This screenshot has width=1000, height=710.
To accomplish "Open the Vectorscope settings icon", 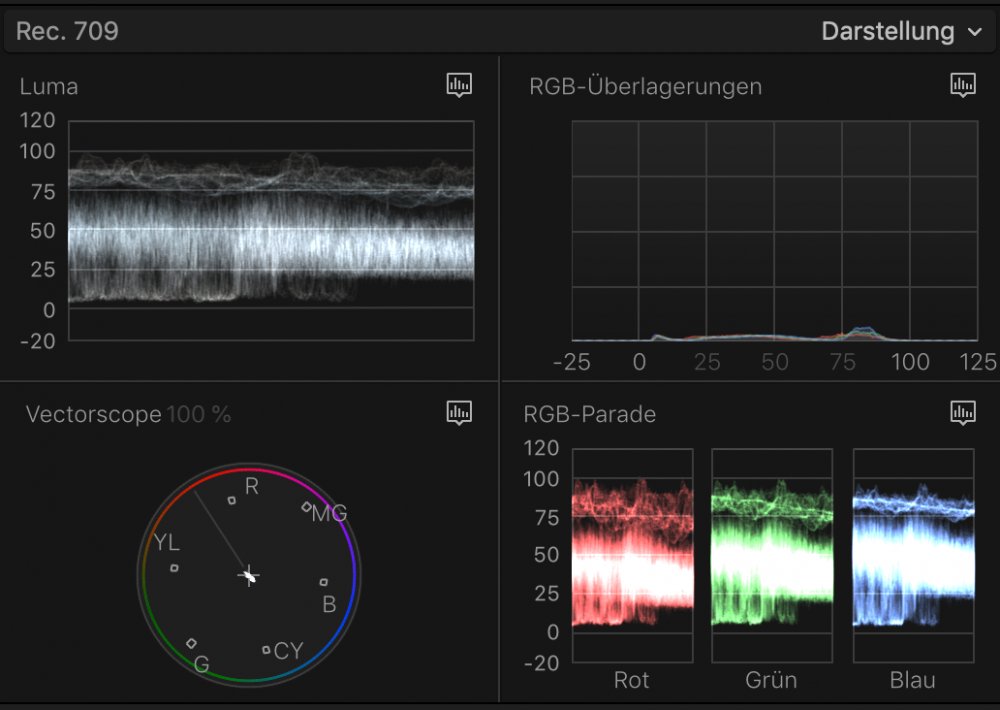I will tap(459, 412).
